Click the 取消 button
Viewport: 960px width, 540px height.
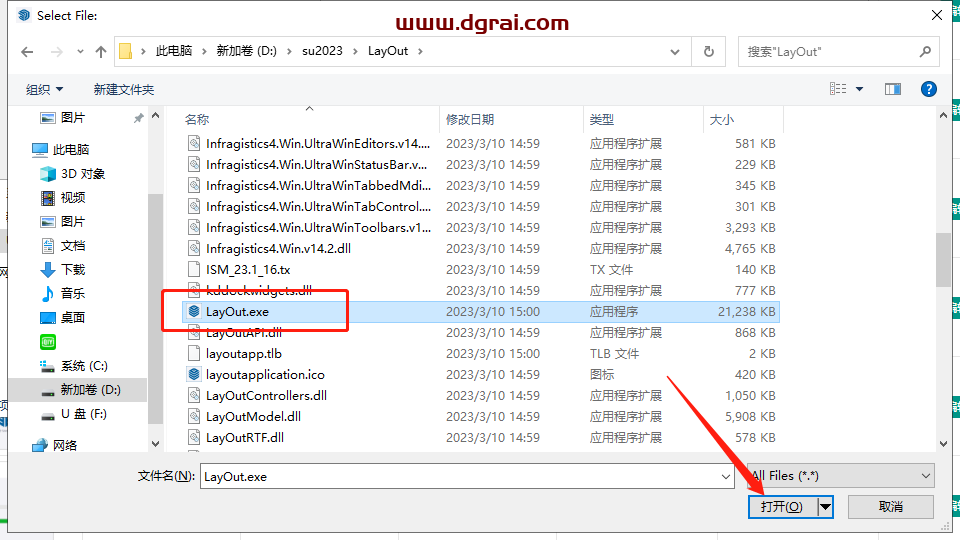pos(891,507)
